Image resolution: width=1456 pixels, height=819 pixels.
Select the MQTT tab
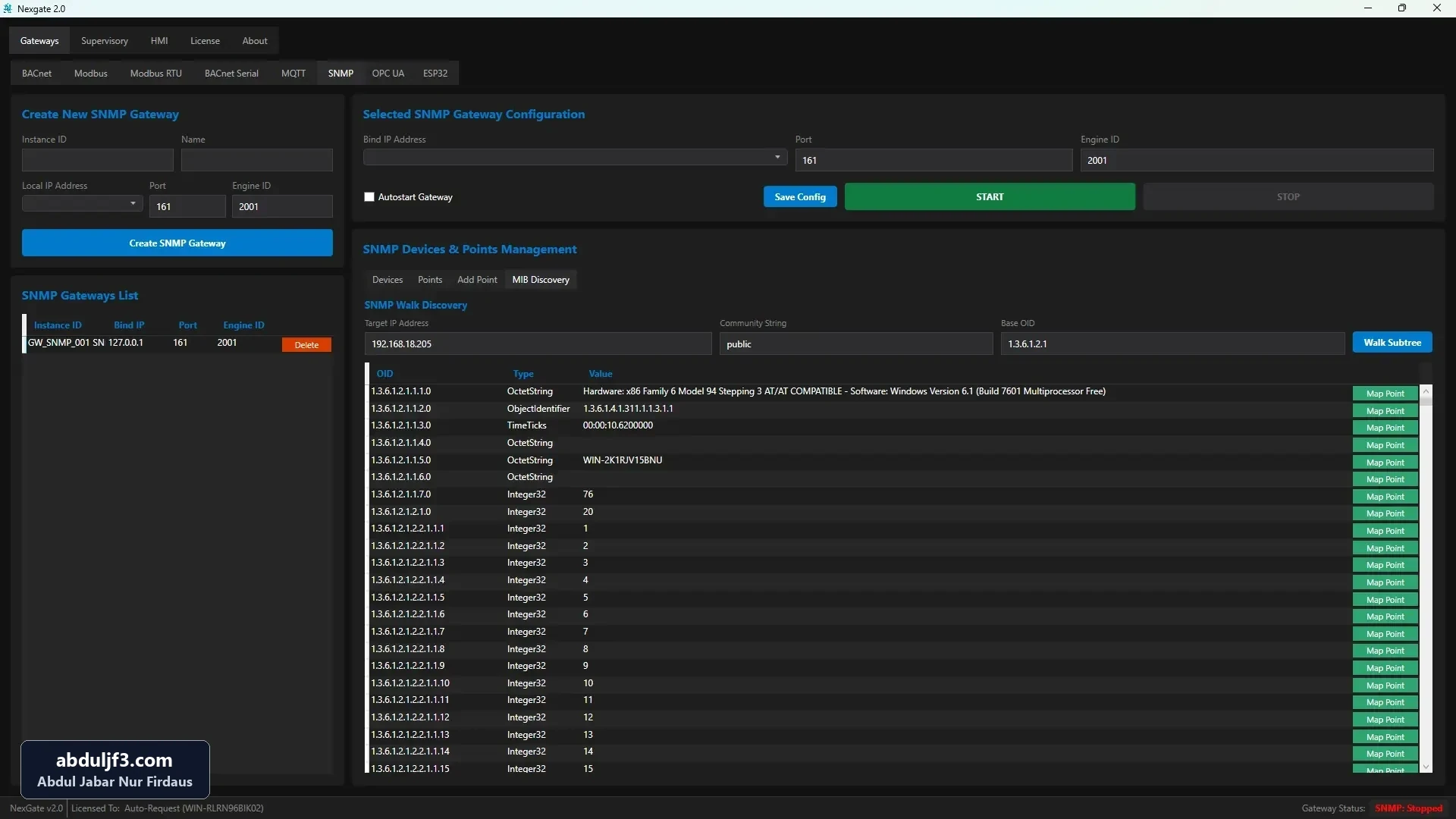[x=293, y=74]
